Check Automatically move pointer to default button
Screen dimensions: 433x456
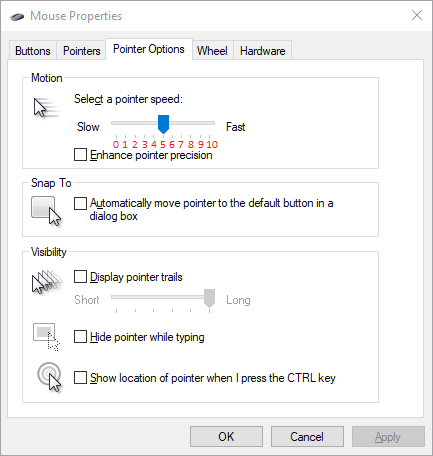pyautogui.click(x=80, y=203)
